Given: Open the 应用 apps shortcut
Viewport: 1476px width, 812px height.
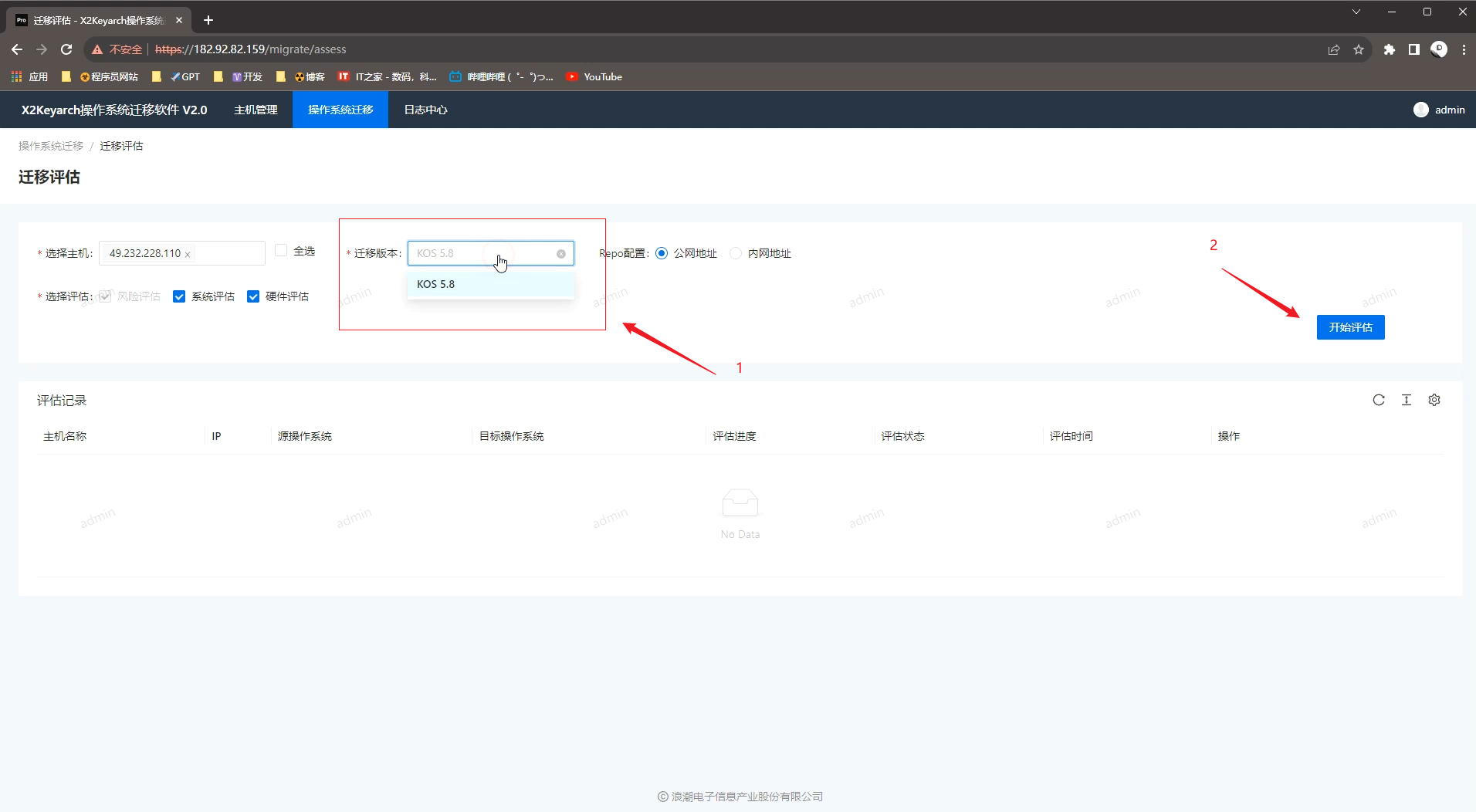Looking at the screenshot, I should point(29,76).
